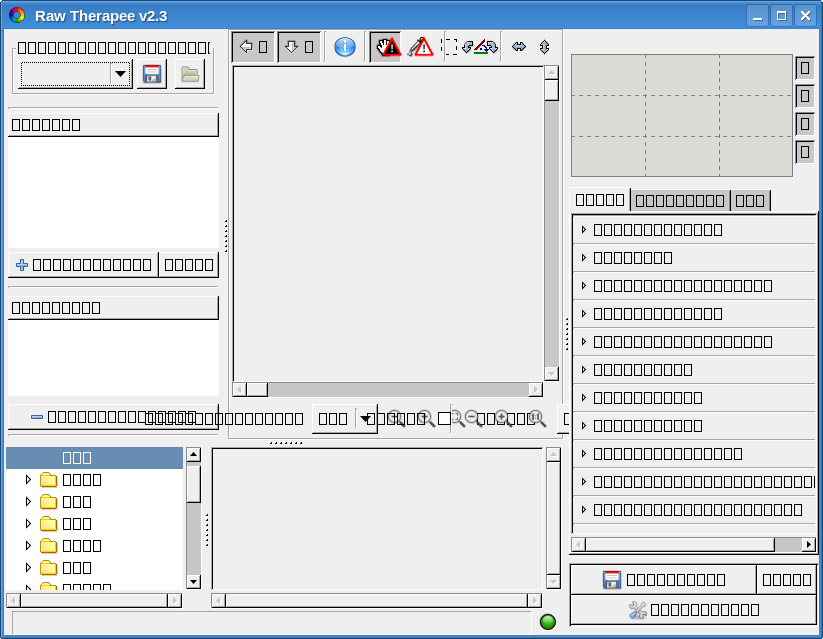The width and height of the screenshot is (823, 639).
Task: Open the profile dropdown at top left
Action: [x=120, y=74]
